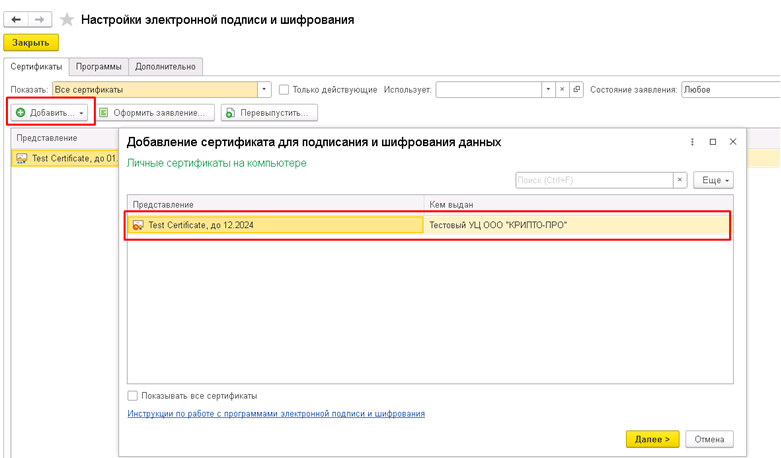Click the Перевыпустить button icon

pyautogui.click(x=231, y=112)
